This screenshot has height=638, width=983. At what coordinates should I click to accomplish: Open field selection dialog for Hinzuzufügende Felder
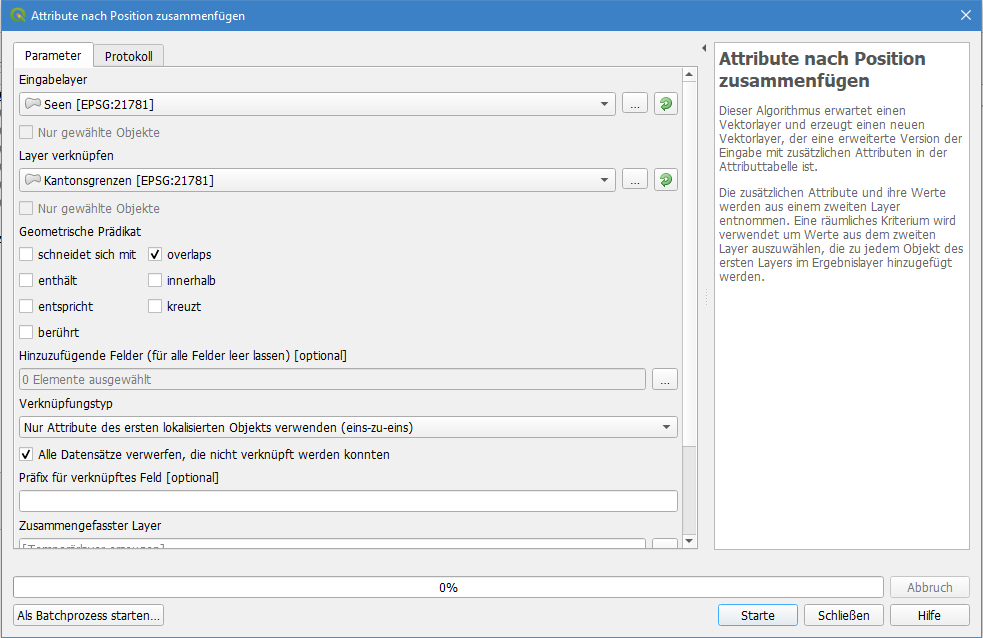[x=665, y=379]
